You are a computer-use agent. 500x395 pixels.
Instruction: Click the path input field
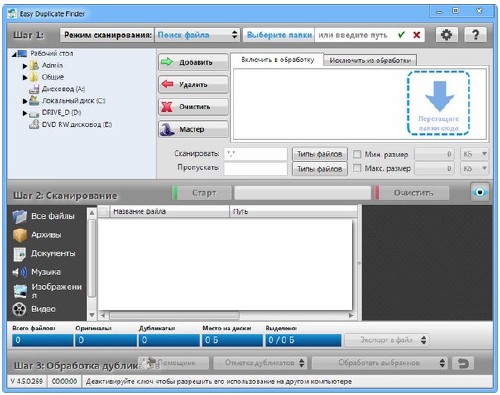point(355,35)
